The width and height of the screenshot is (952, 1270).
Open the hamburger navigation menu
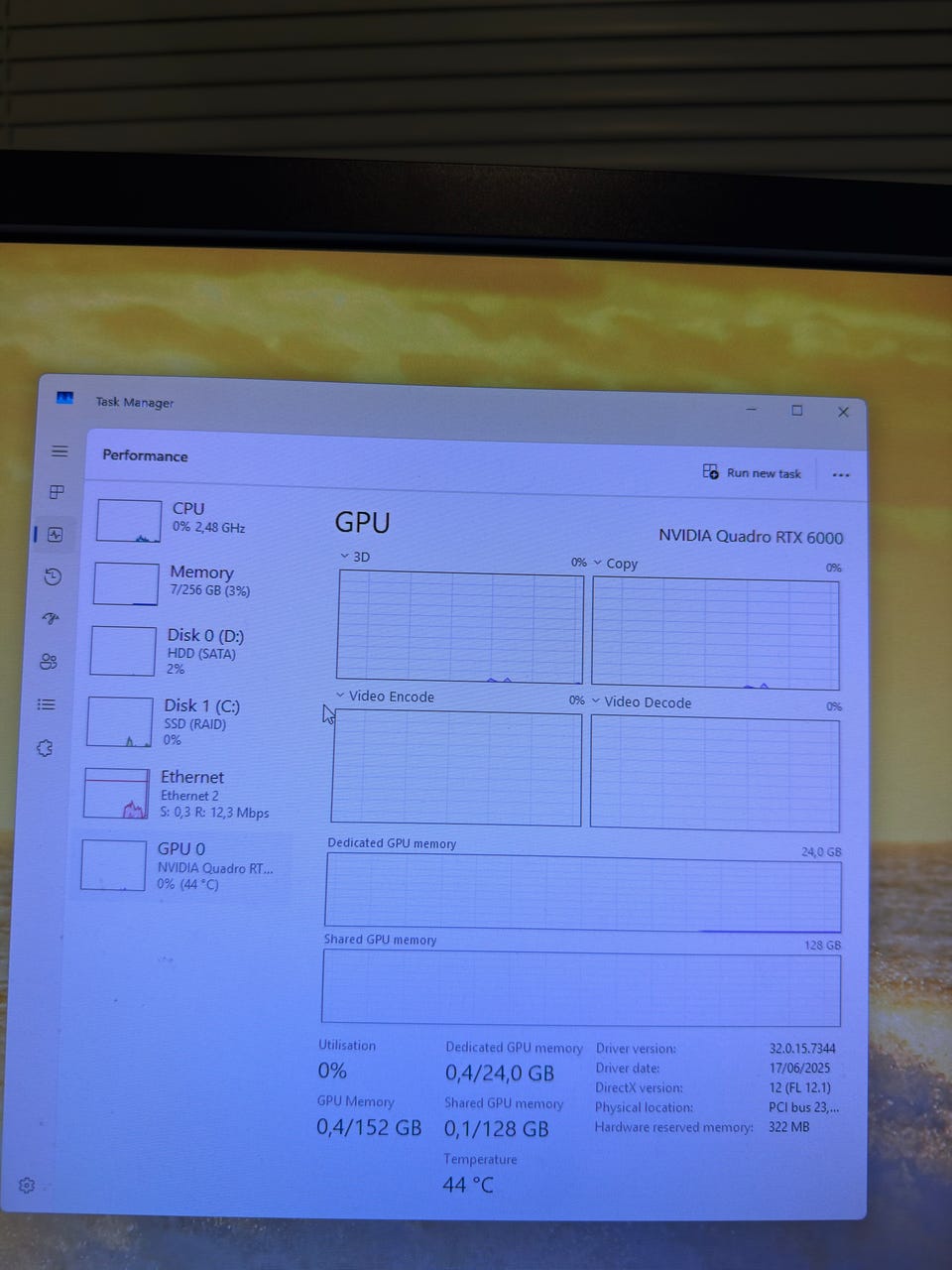pos(59,451)
